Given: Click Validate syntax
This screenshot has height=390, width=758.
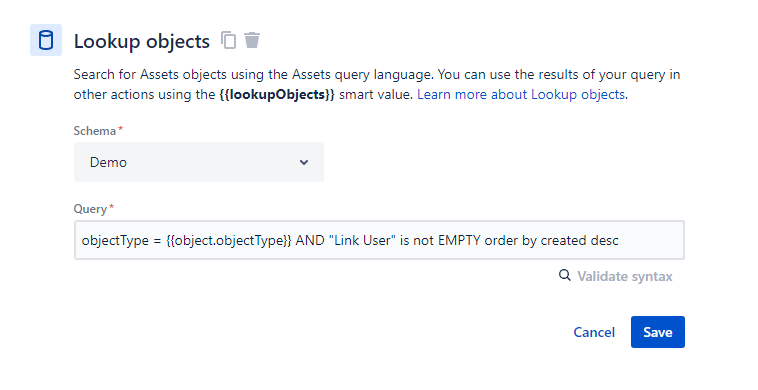Looking at the screenshot, I should pyautogui.click(x=625, y=276).
